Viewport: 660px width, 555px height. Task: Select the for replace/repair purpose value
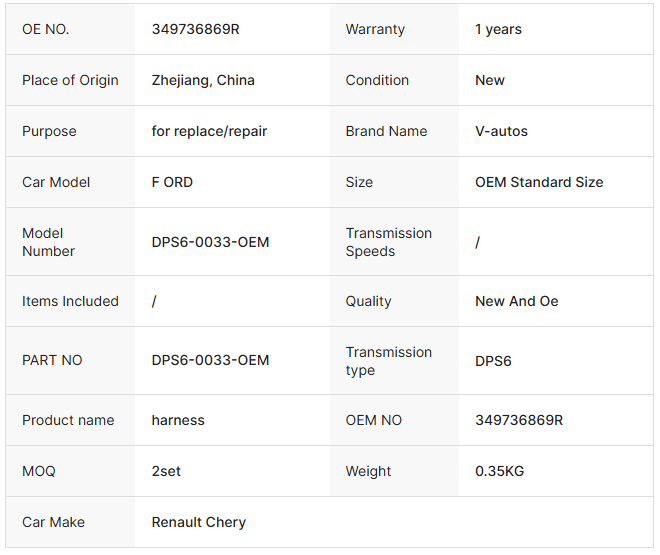click(x=209, y=131)
